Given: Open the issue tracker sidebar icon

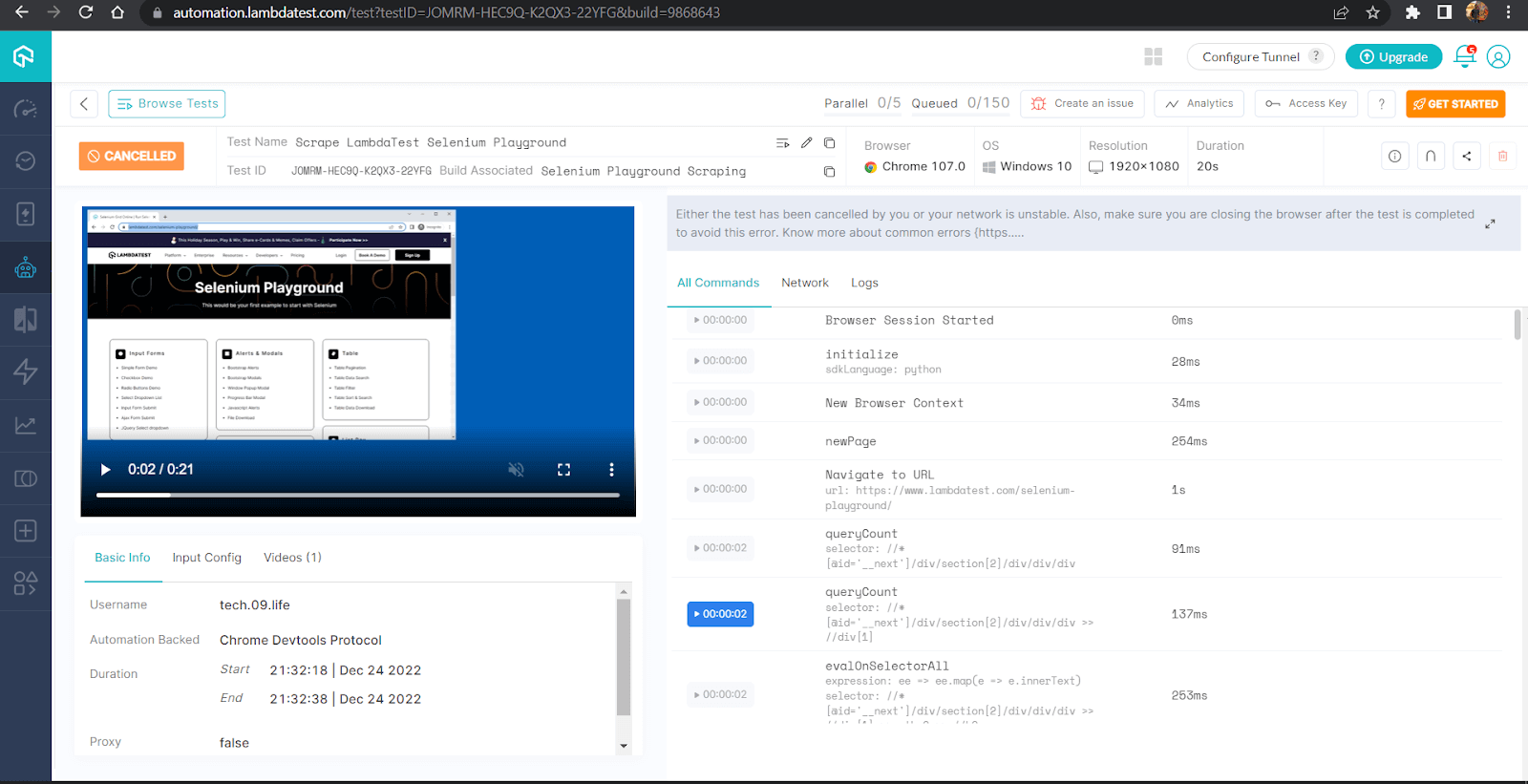Looking at the screenshot, I should [25, 478].
